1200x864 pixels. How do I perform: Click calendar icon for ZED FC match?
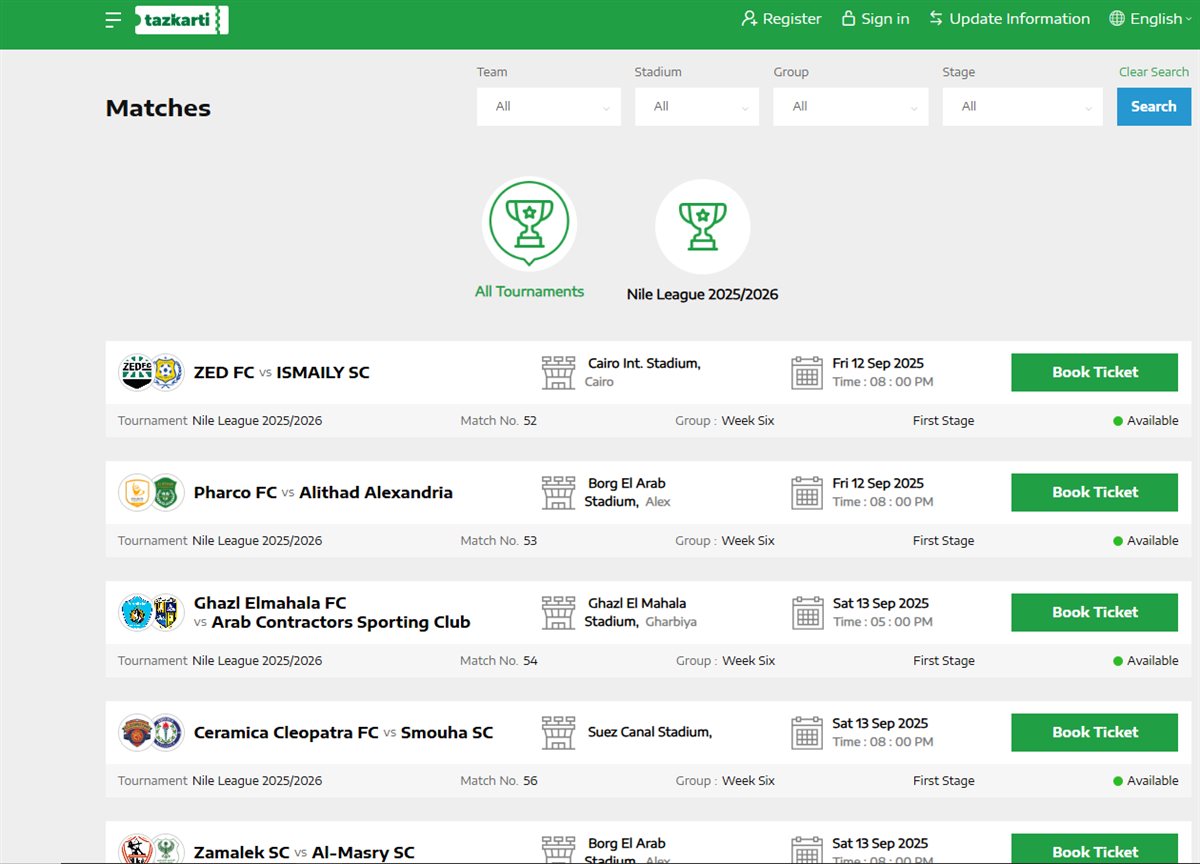pyautogui.click(x=807, y=372)
